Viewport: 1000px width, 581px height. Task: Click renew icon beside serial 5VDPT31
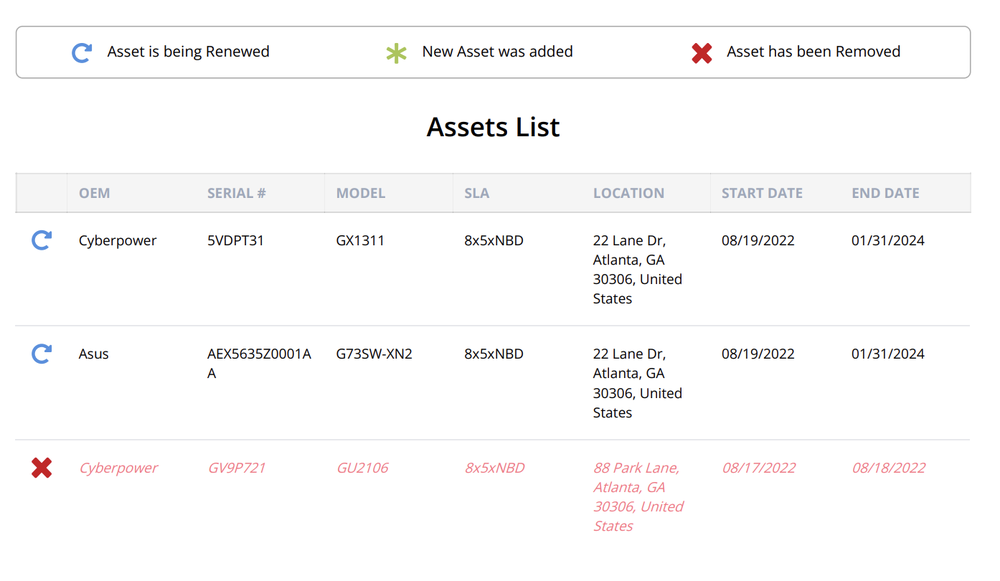pos(41,240)
